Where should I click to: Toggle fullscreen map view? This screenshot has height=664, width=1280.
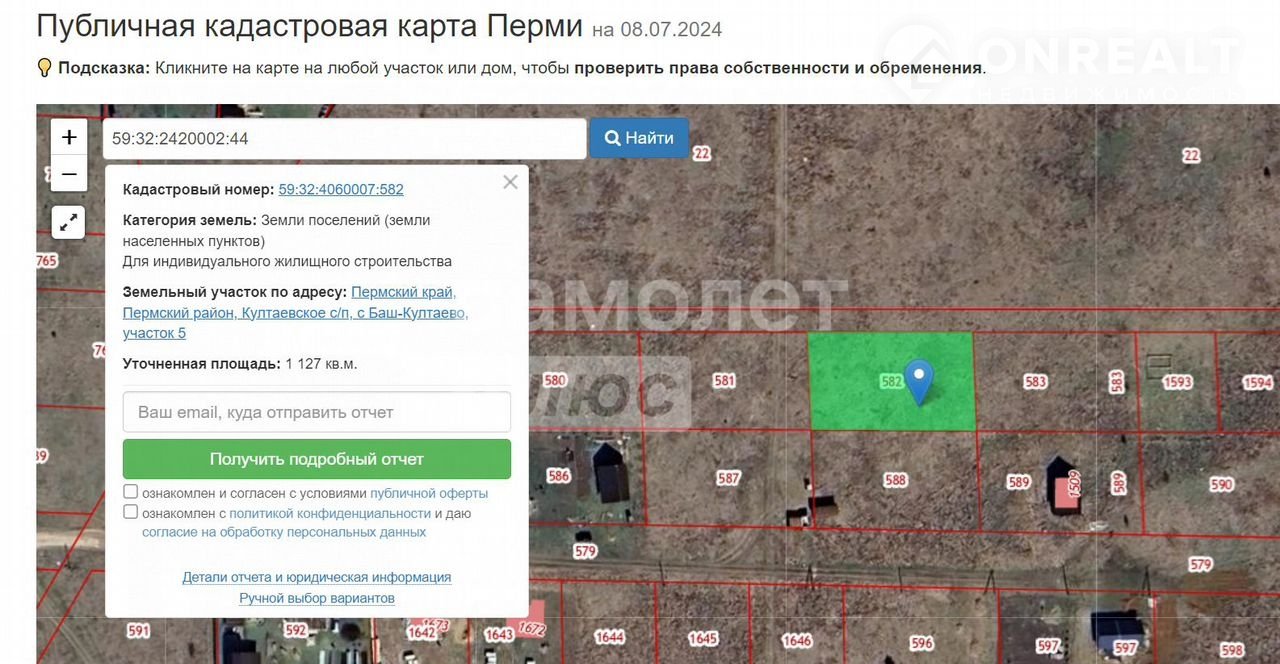point(69,222)
